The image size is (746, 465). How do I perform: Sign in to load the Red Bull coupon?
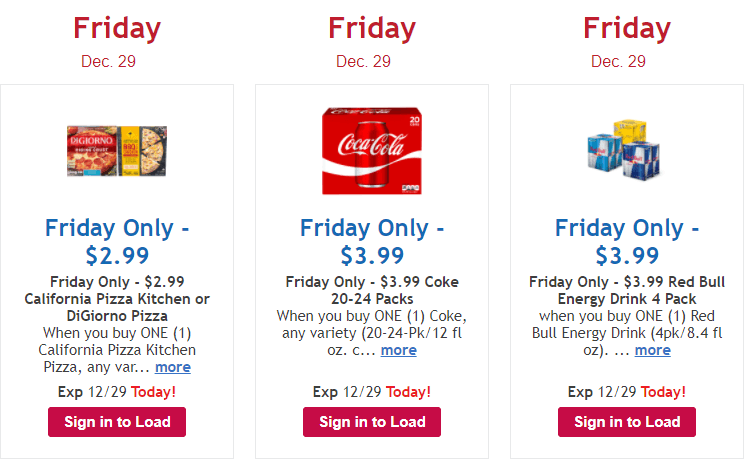pyautogui.click(x=627, y=422)
